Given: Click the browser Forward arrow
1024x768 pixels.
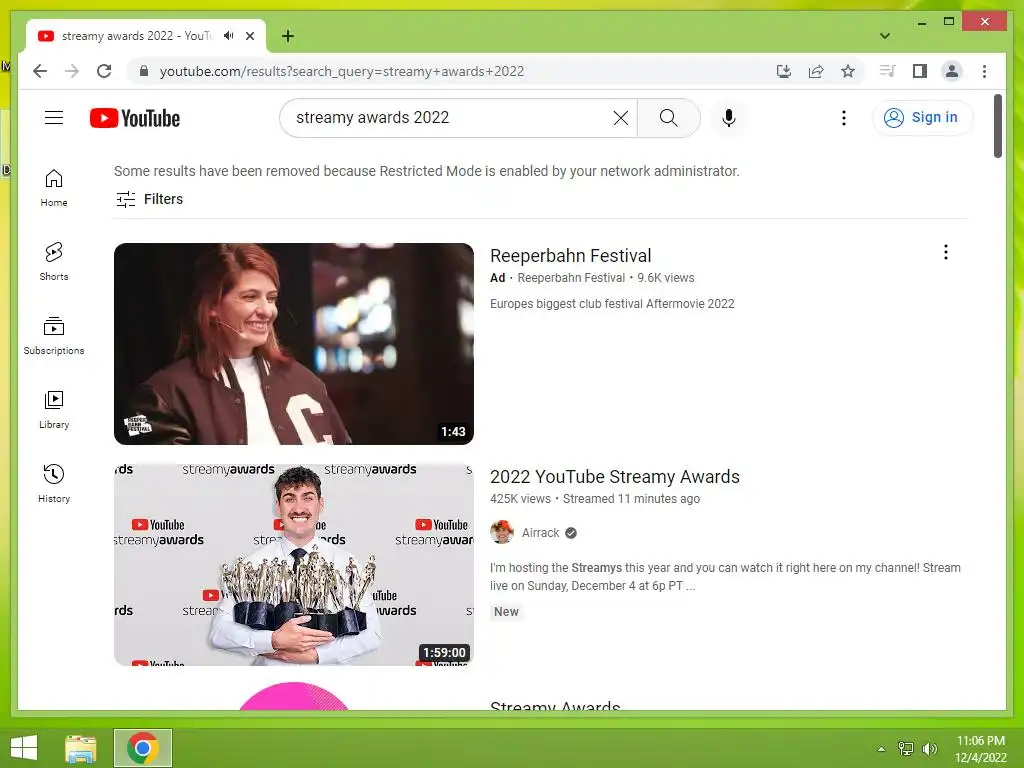Looking at the screenshot, I should [72, 71].
